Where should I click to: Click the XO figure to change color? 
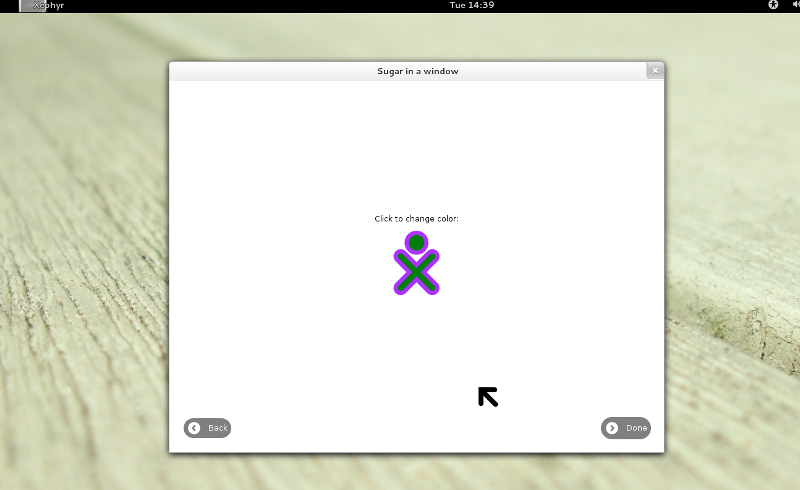(416, 264)
